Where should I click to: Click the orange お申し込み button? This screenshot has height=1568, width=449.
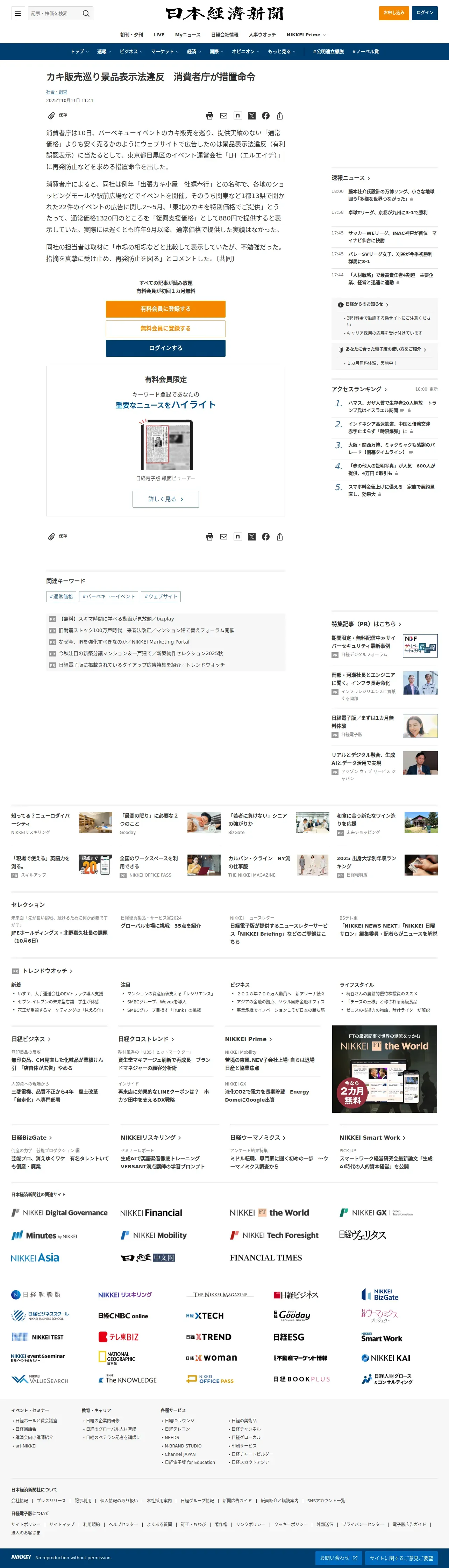[x=393, y=13]
